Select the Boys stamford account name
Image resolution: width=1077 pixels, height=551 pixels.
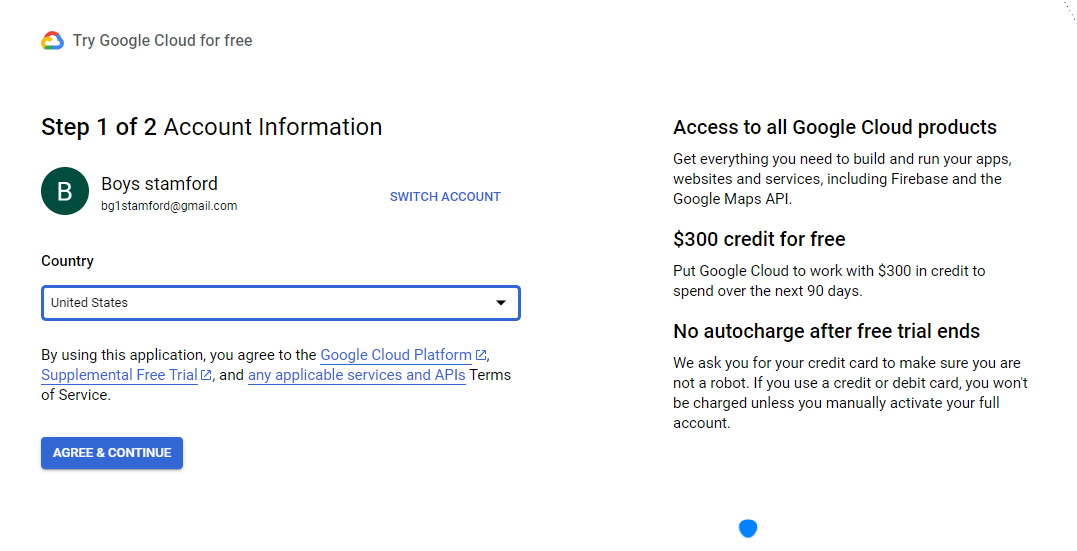pos(159,183)
